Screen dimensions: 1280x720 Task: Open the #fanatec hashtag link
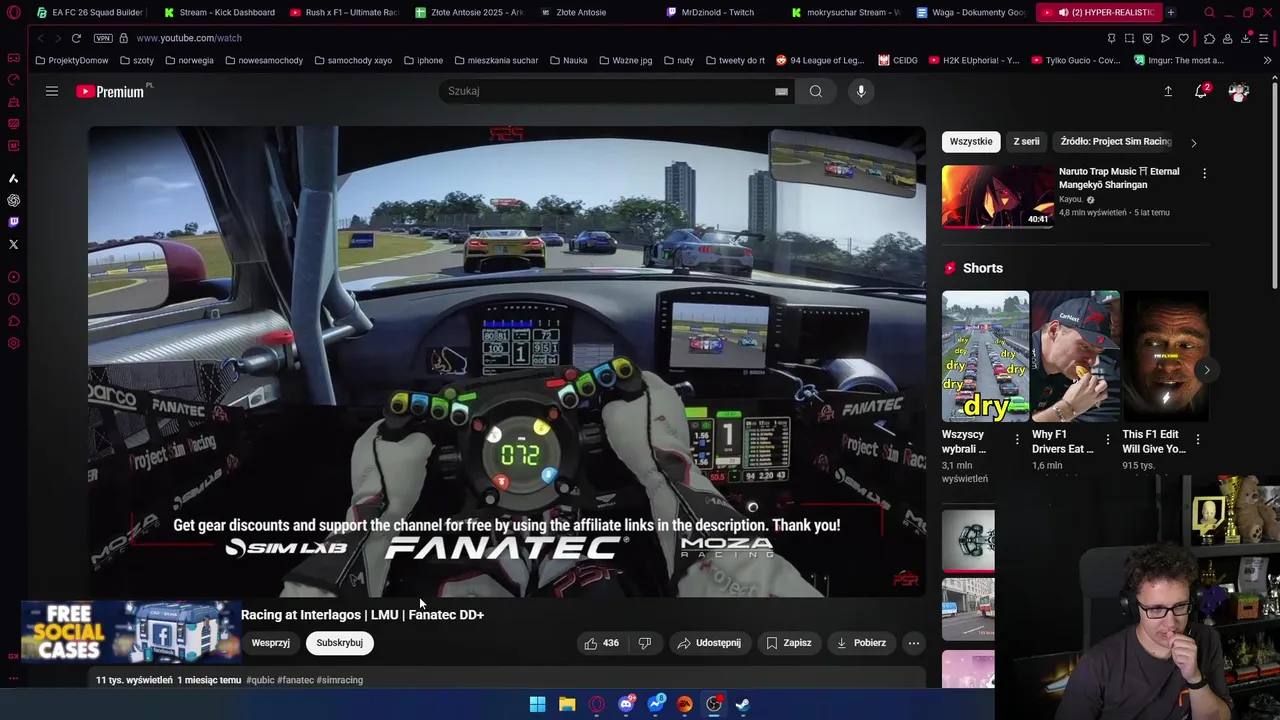point(295,680)
